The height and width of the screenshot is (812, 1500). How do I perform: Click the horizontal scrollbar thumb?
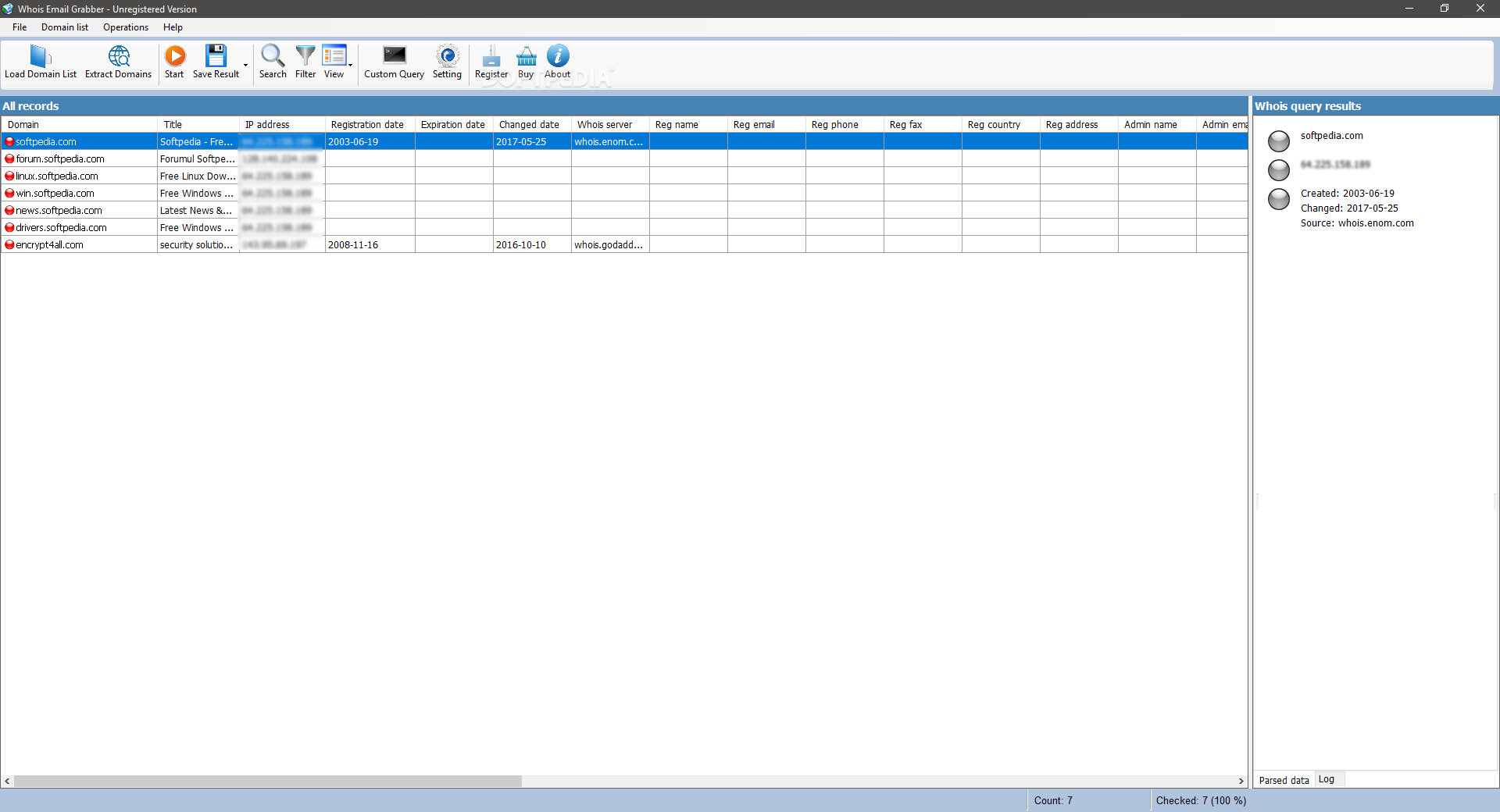(268, 781)
